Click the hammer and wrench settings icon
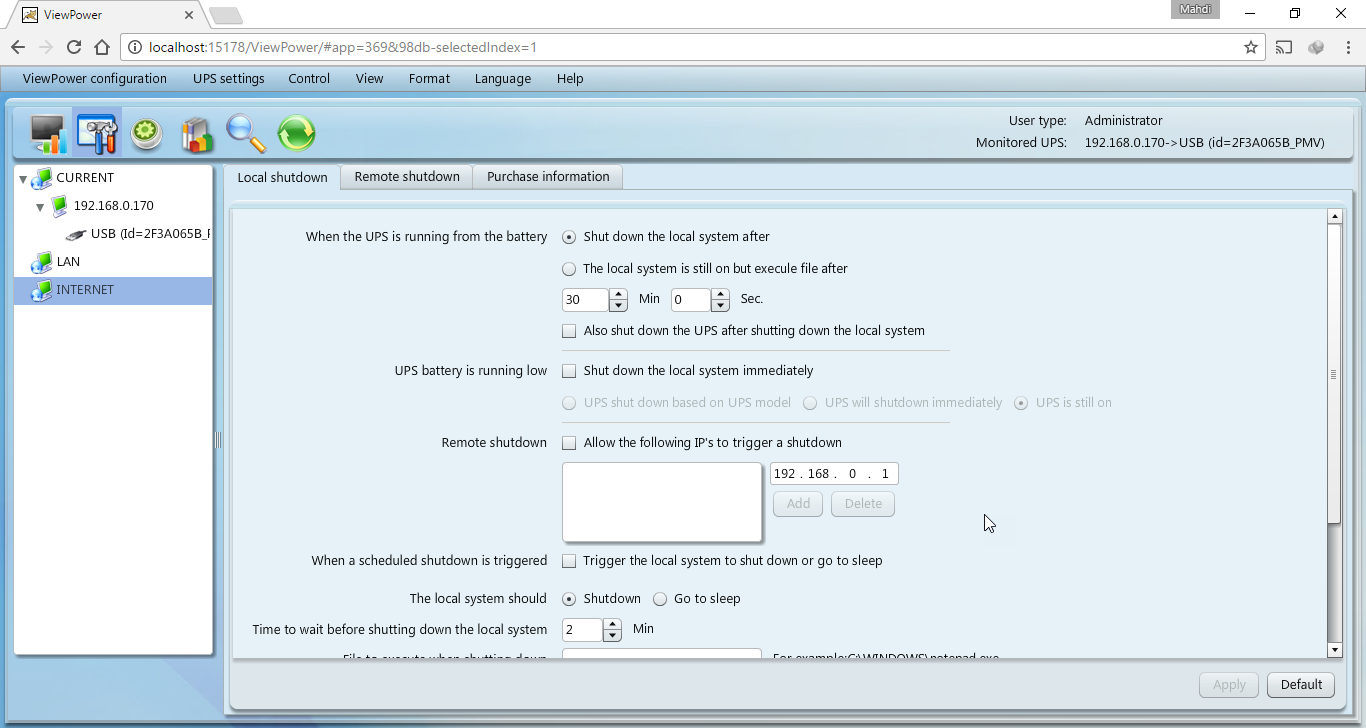 point(97,133)
